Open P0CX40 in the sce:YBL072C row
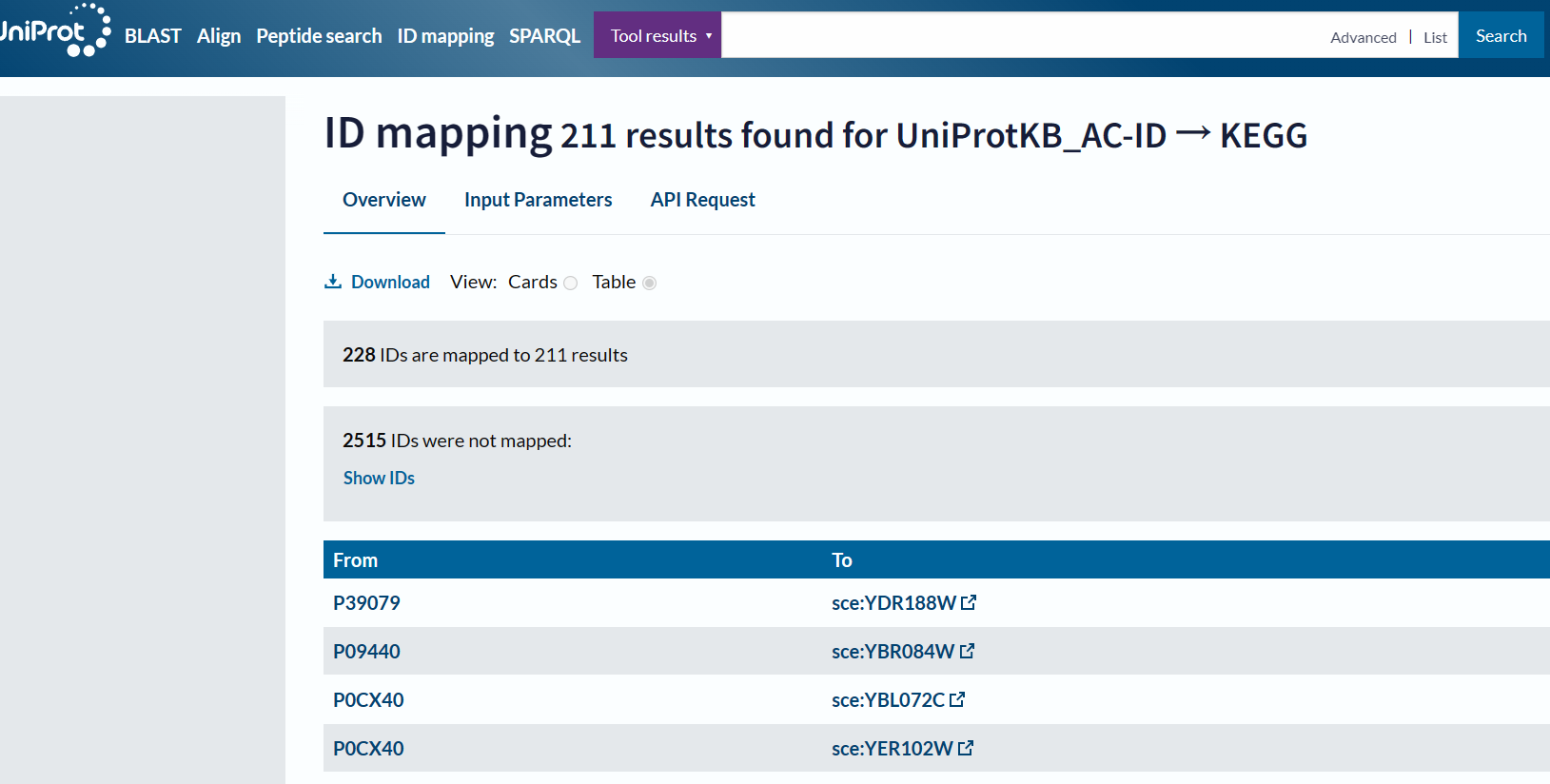The image size is (1550, 784). (x=368, y=699)
